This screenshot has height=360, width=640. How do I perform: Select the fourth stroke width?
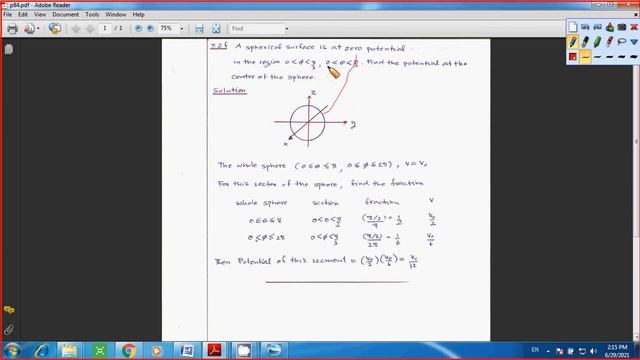click(x=622, y=57)
